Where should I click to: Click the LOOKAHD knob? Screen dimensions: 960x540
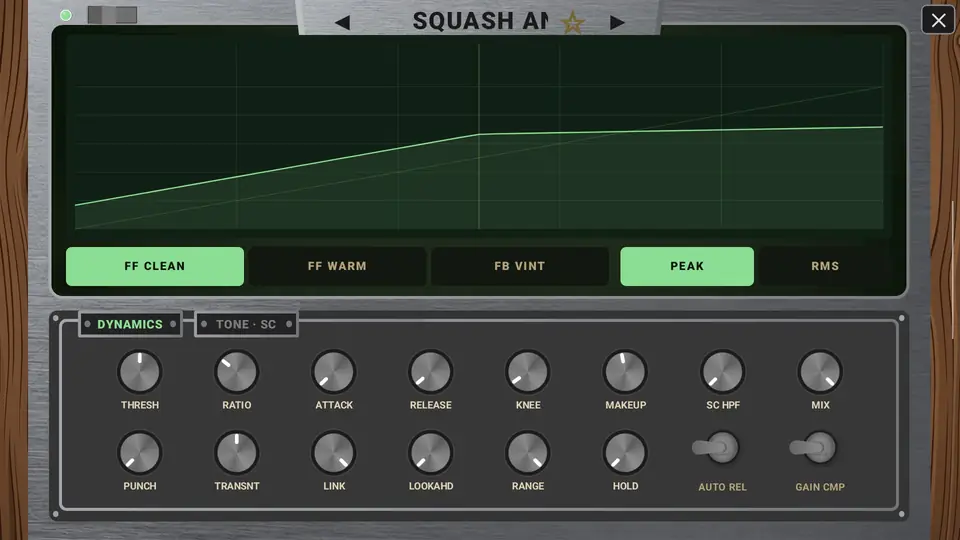point(430,453)
